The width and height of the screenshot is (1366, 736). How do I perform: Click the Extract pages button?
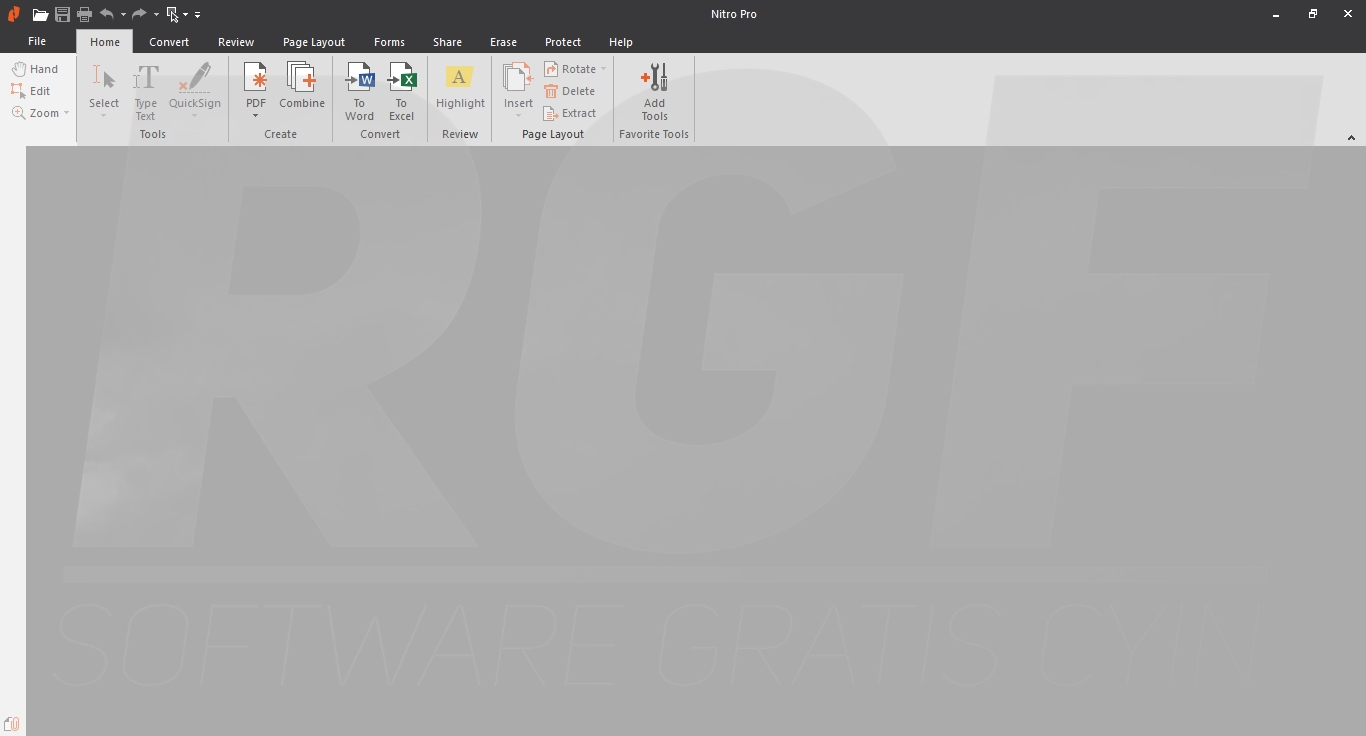[x=570, y=113]
